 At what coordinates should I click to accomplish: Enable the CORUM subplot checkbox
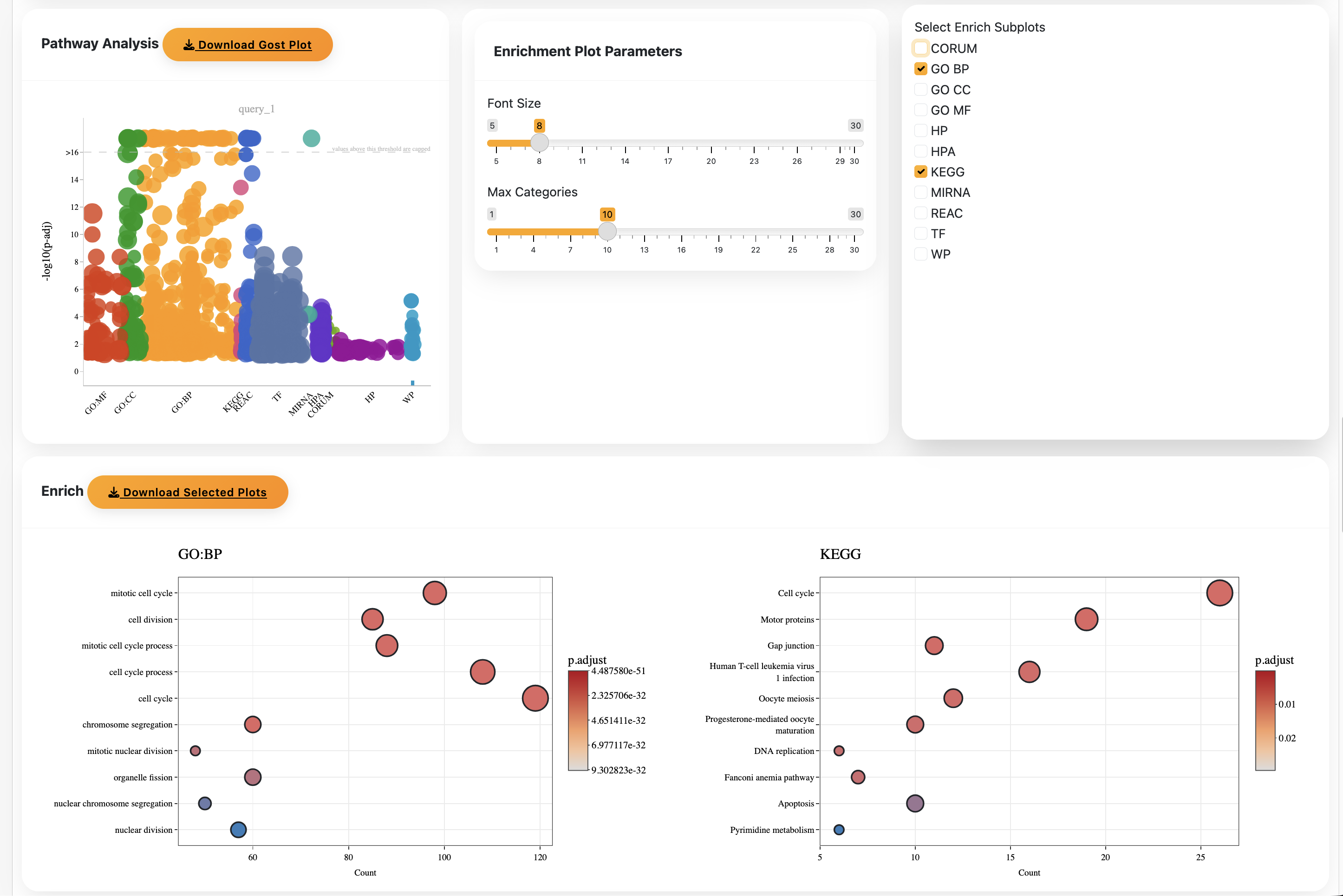tap(920, 48)
